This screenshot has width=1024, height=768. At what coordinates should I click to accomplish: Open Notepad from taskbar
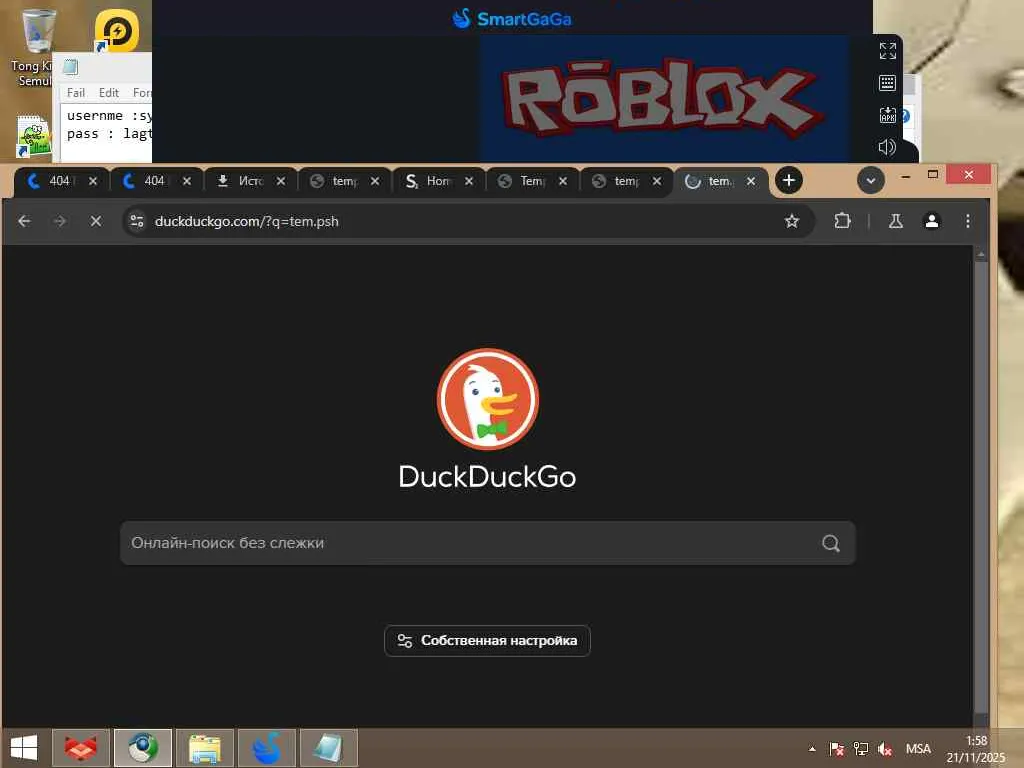(328, 748)
